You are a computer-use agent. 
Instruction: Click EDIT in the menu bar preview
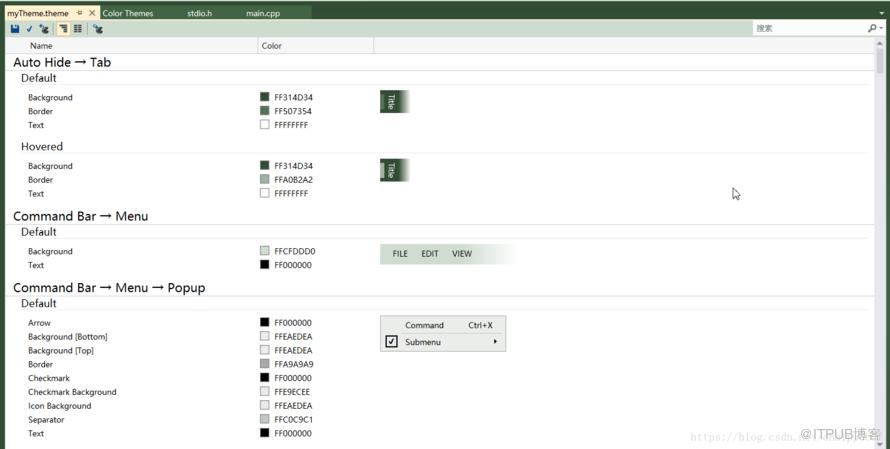pyautogui.click(x=430, y=254)
